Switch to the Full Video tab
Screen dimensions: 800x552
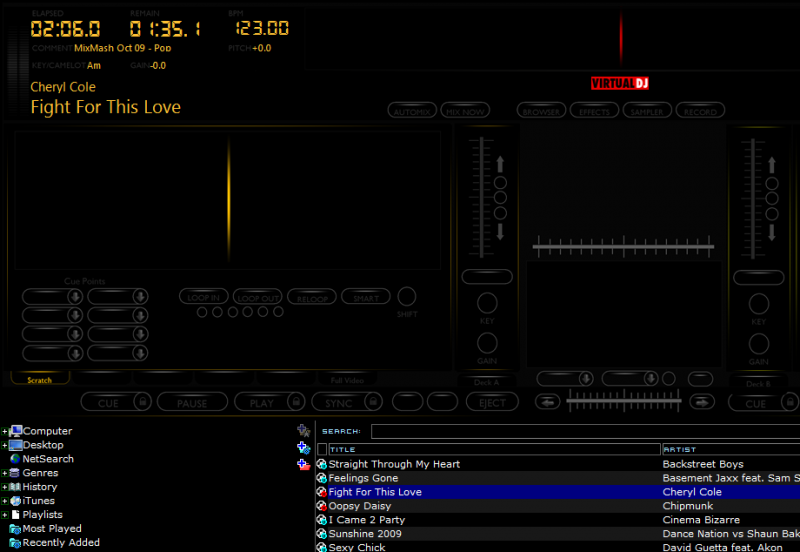coord(347,379)
